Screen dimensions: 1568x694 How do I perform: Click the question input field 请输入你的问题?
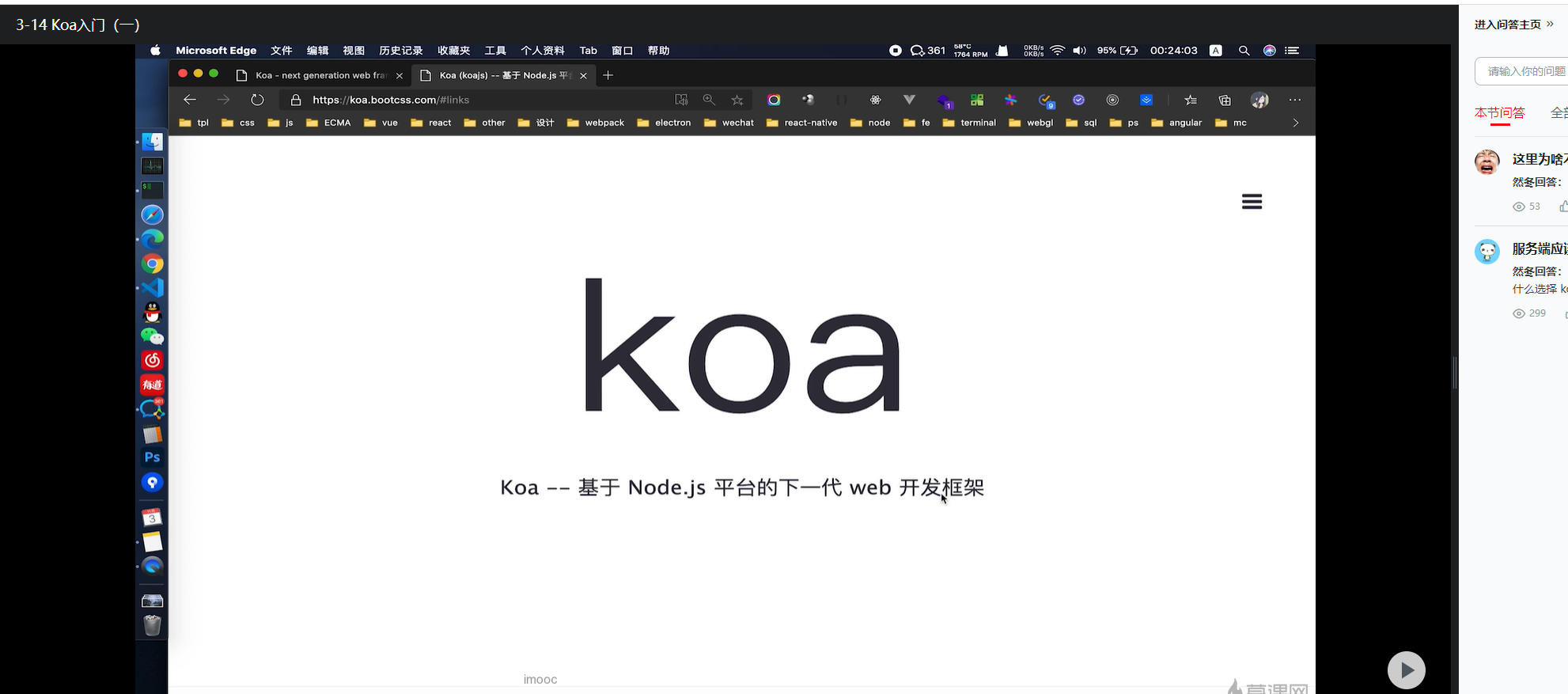pyautogui.click(x=1521, y=71)
